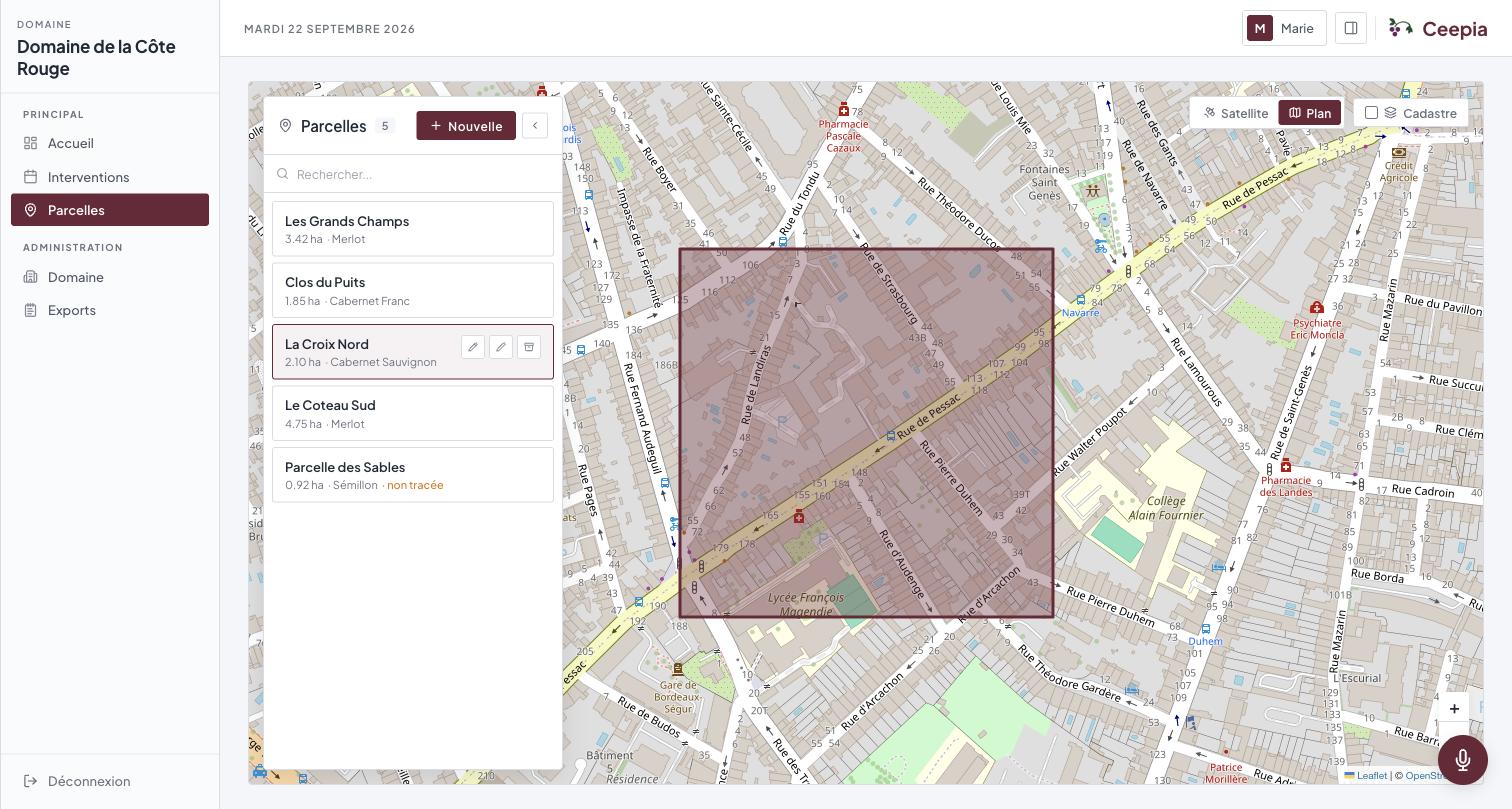The image size is (1512, 809).
Task: Focus the Rechercher search field
Action: tap(413, 174)
